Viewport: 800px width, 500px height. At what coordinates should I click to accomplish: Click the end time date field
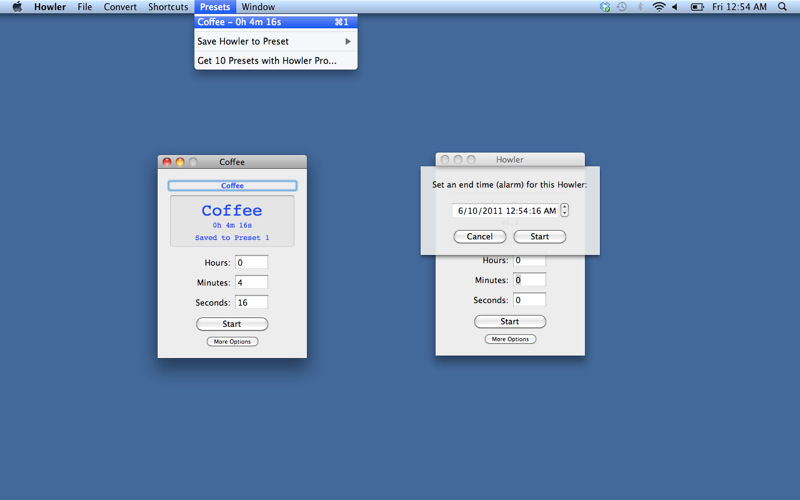point(505,210)
